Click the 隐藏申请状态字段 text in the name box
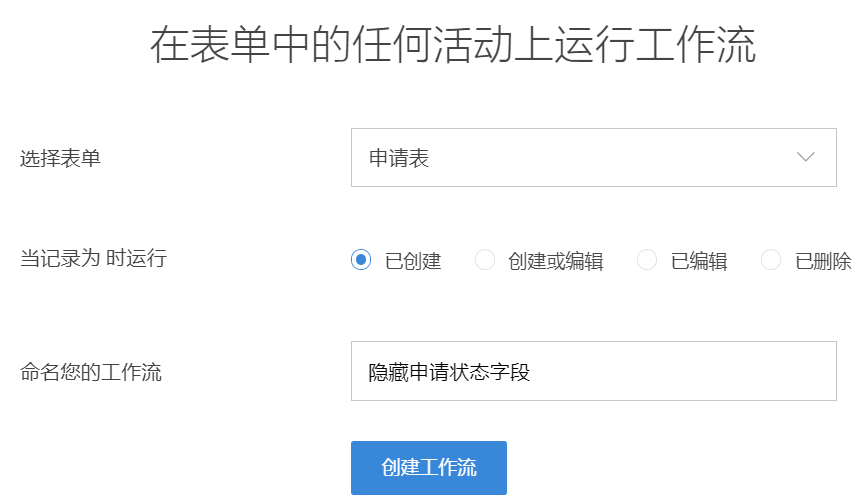This screenshot has height=499, width=868. click(x=449, y=373)
